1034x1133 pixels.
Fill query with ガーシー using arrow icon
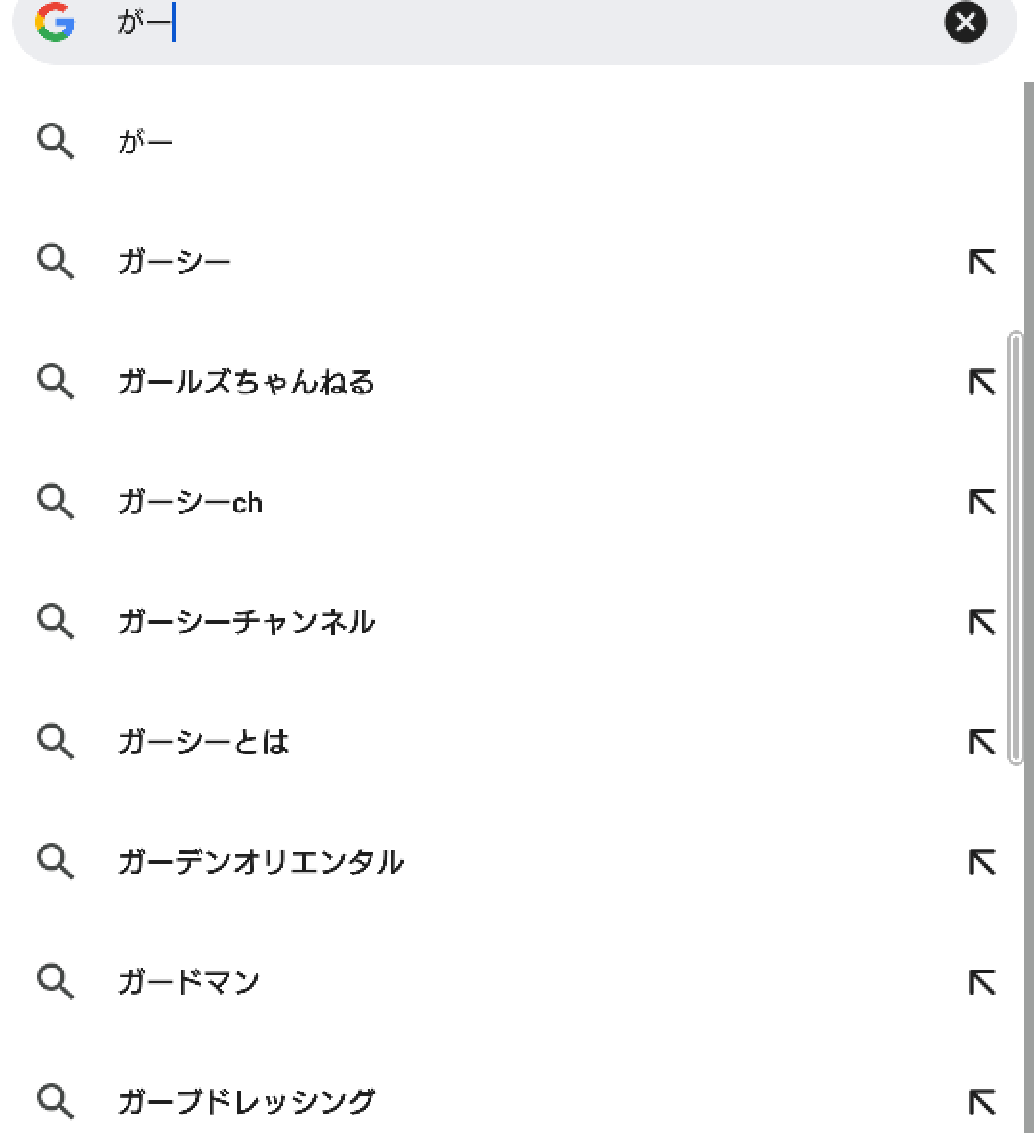pyautogui.click(x=982, y=262)
